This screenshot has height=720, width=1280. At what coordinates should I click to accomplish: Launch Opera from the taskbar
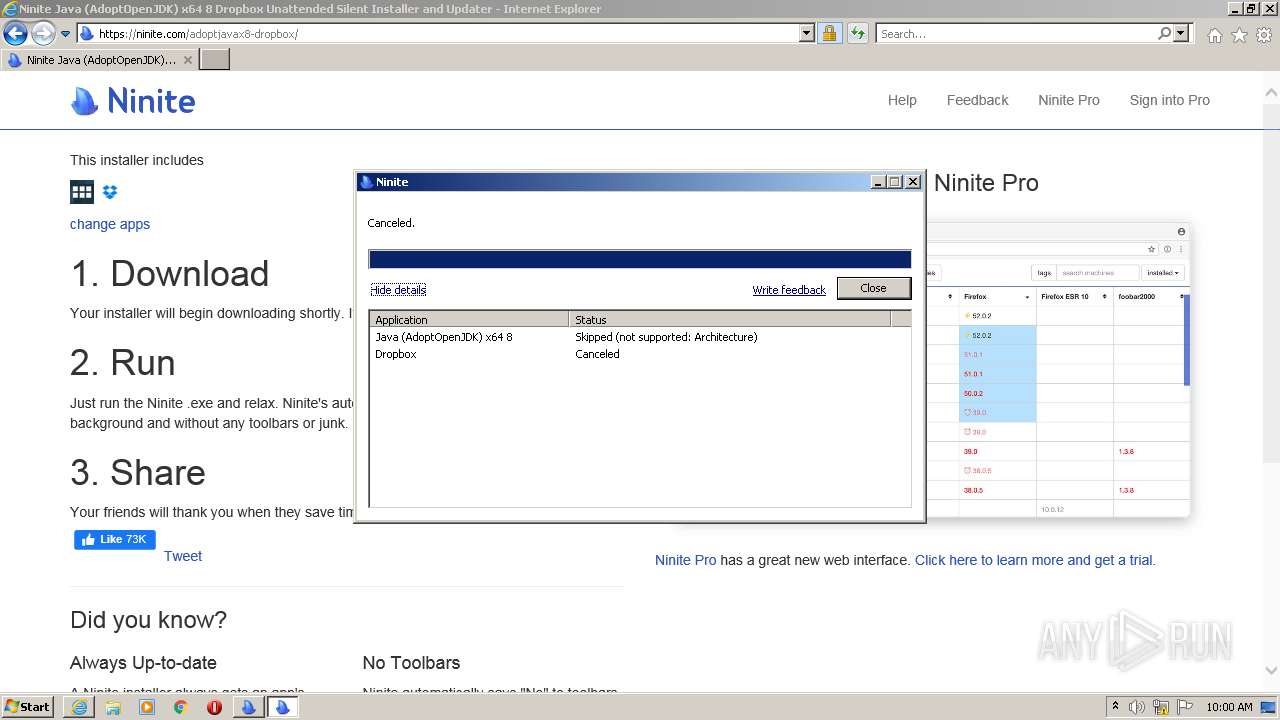(x=214, y=707)
